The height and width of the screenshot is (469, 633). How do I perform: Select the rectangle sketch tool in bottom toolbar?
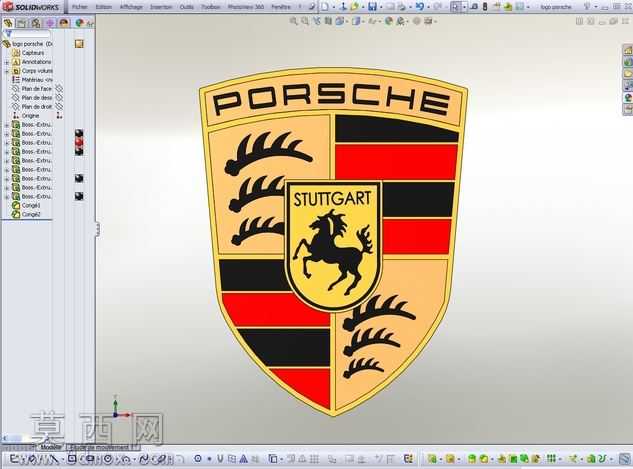pos(72,459)
